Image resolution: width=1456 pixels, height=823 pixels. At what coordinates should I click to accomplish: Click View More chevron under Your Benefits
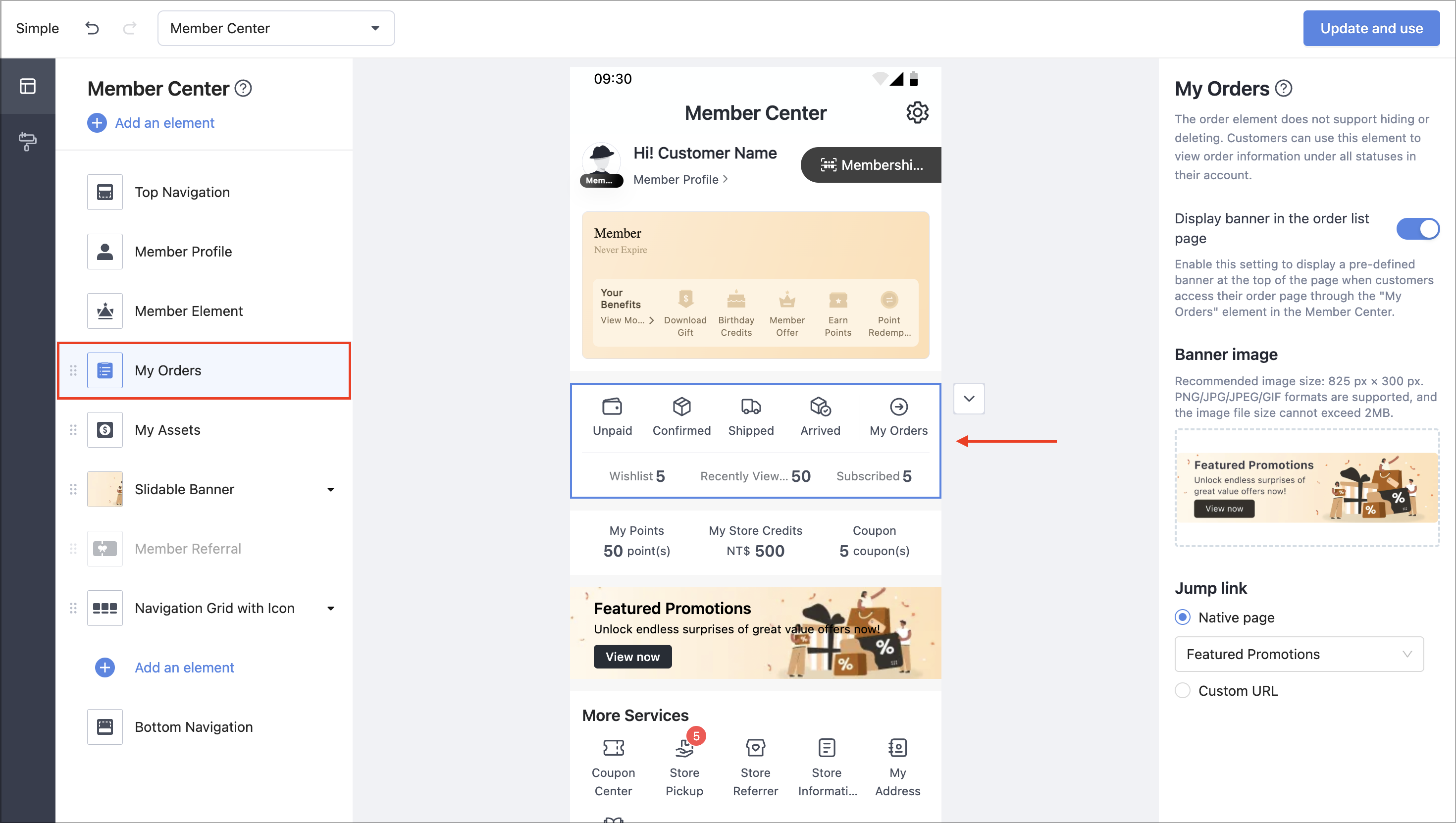(652, 320)
